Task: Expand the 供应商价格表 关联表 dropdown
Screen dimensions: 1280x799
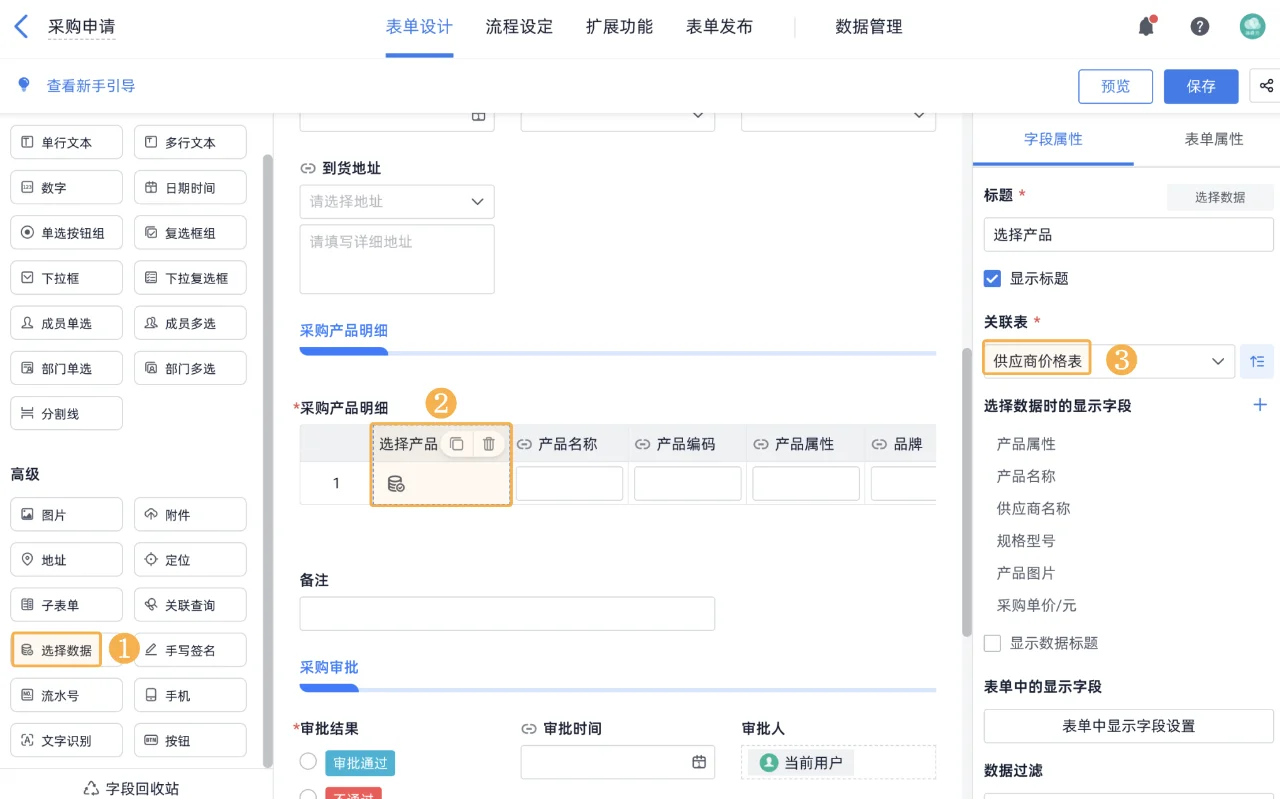Action: 1217,359
